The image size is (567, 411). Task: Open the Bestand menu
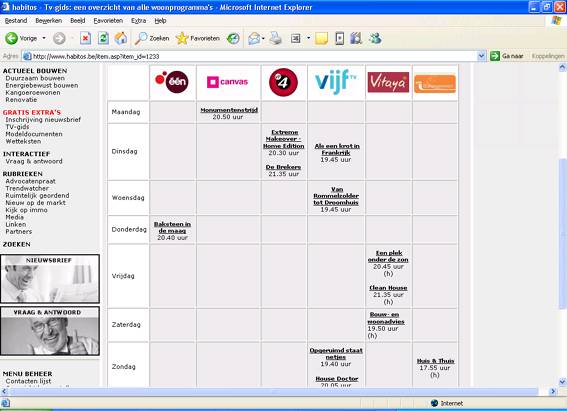coord(16,21)
